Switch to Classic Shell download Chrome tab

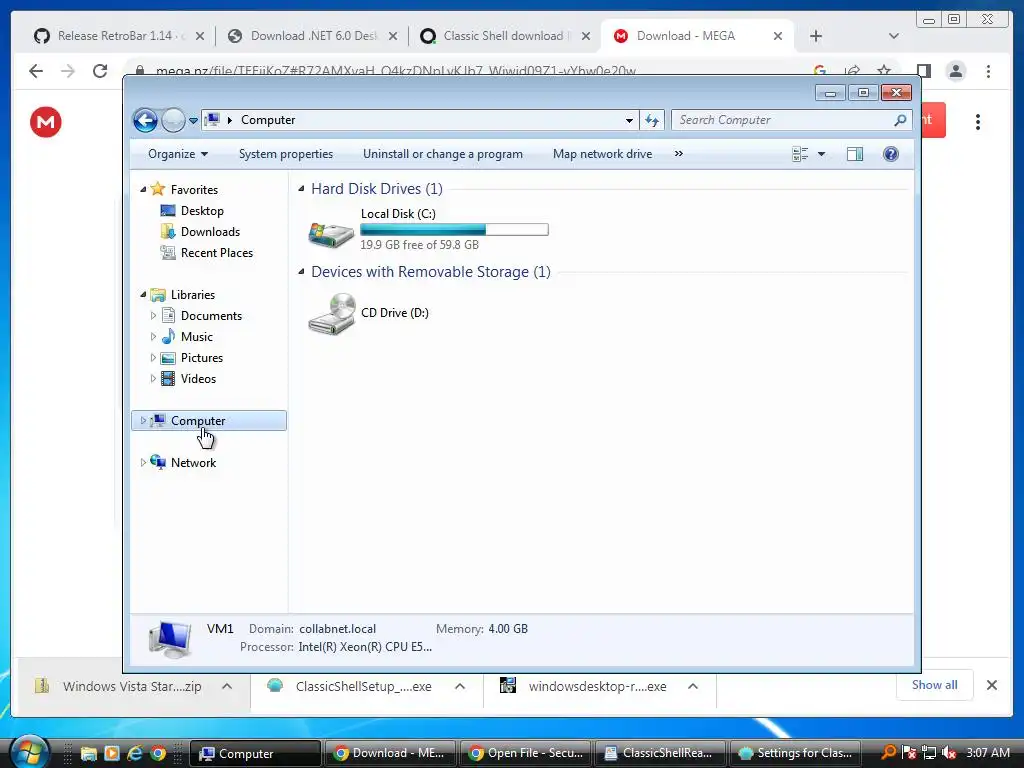click(504, 36)
